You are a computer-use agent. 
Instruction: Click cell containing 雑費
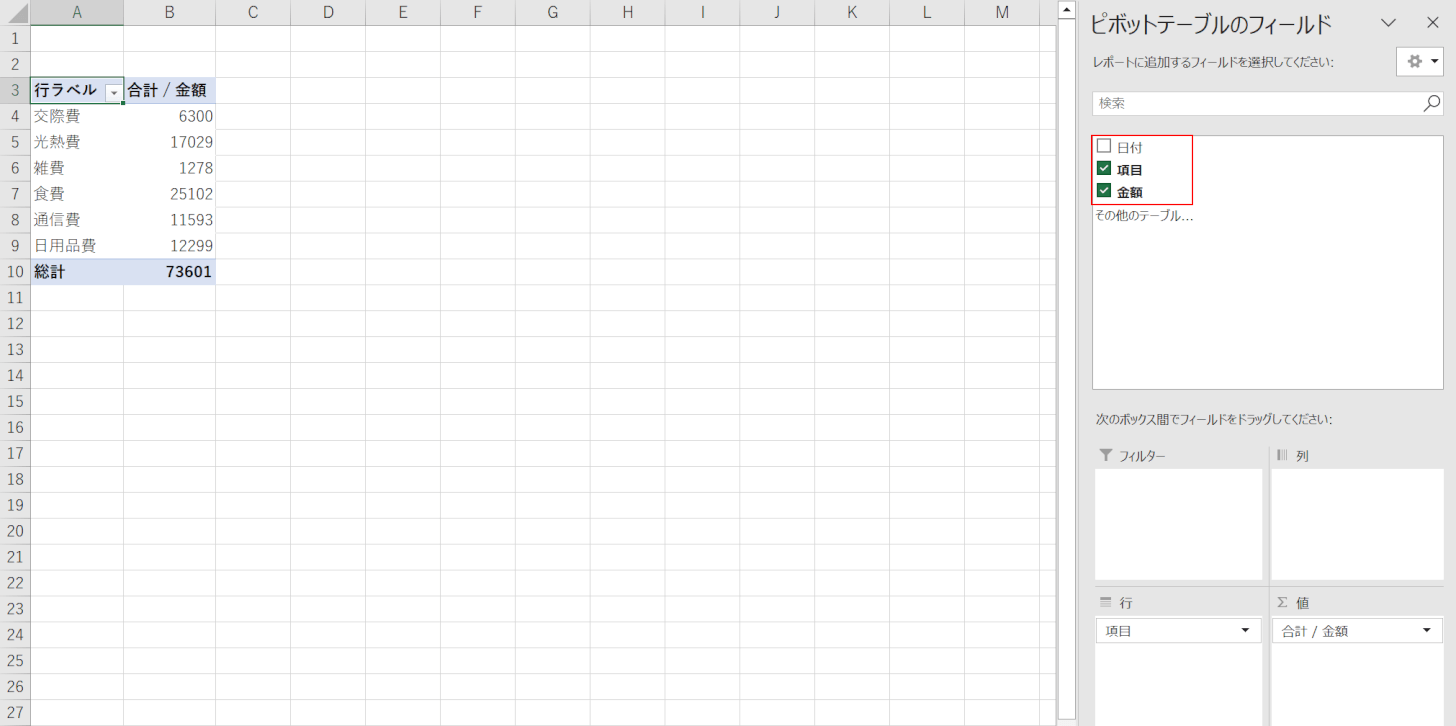(77, 168)
